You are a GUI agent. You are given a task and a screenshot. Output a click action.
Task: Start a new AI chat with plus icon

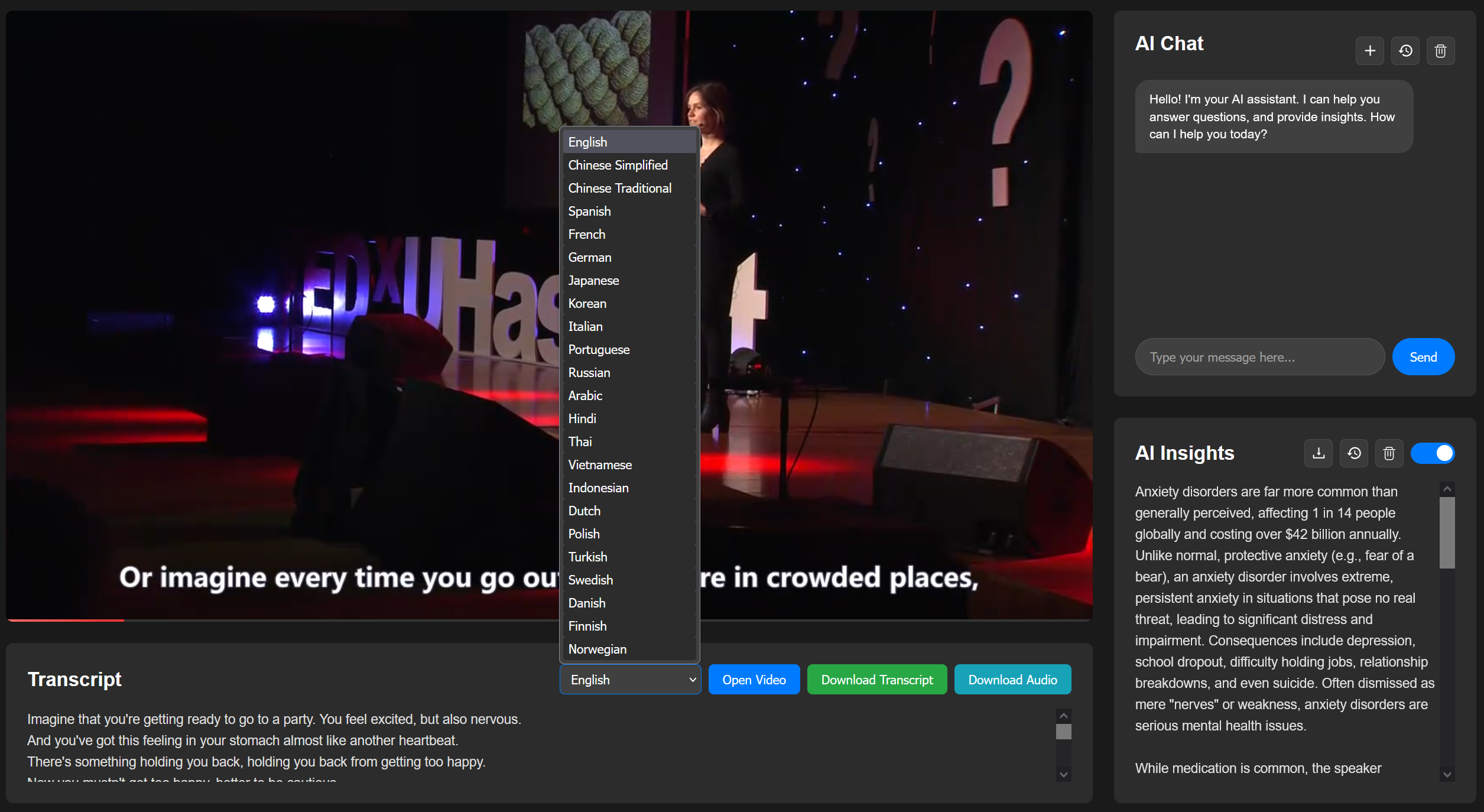pos(1369,51)
